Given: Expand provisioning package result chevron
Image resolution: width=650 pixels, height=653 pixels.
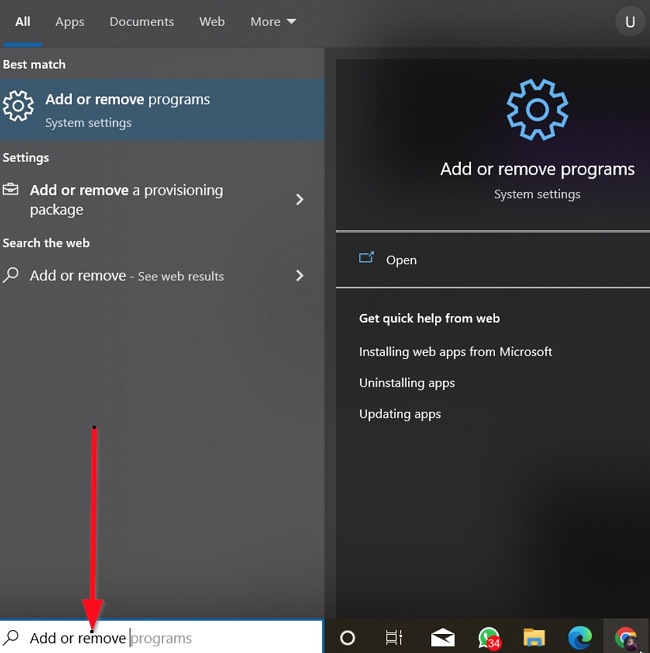Looking at the screenshot, I should [x=299, y=199].
